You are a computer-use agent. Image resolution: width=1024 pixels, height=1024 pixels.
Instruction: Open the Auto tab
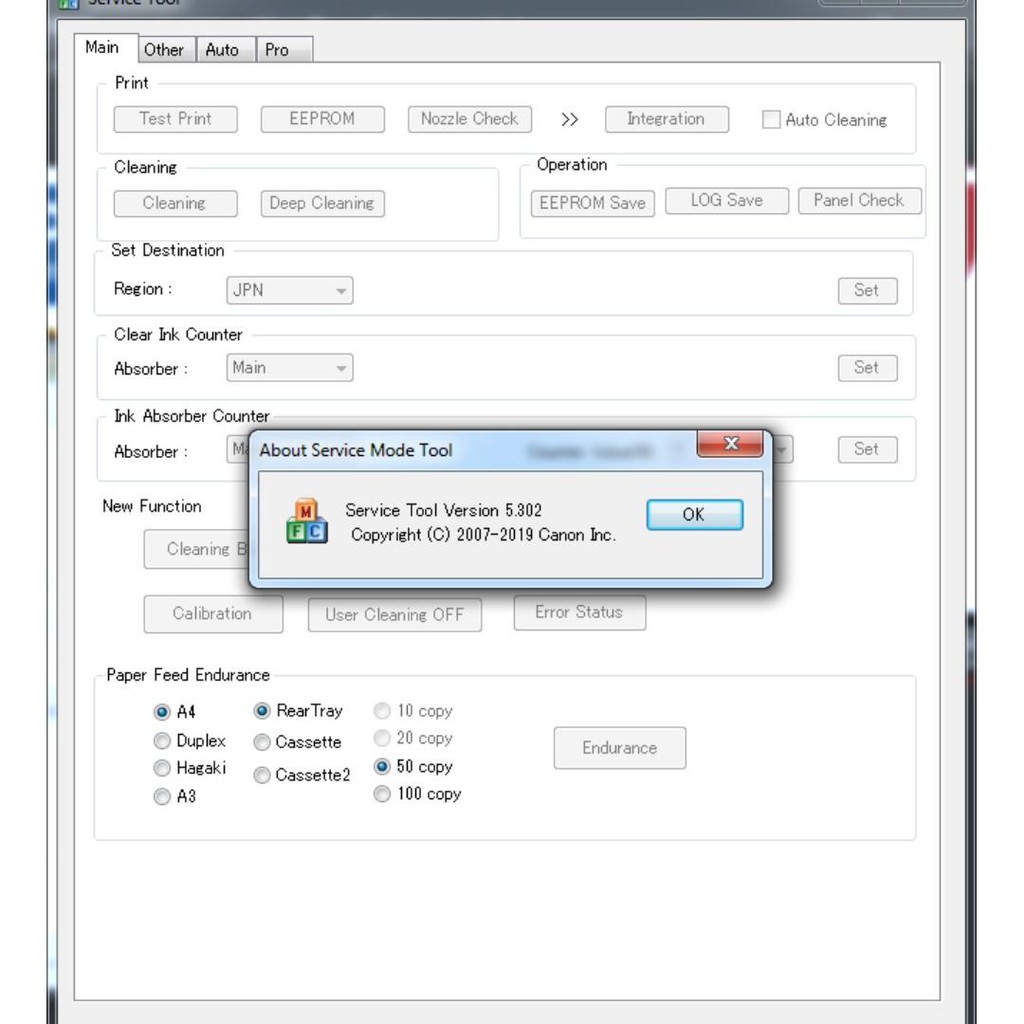pyautogui.click(x=222, y=49)
